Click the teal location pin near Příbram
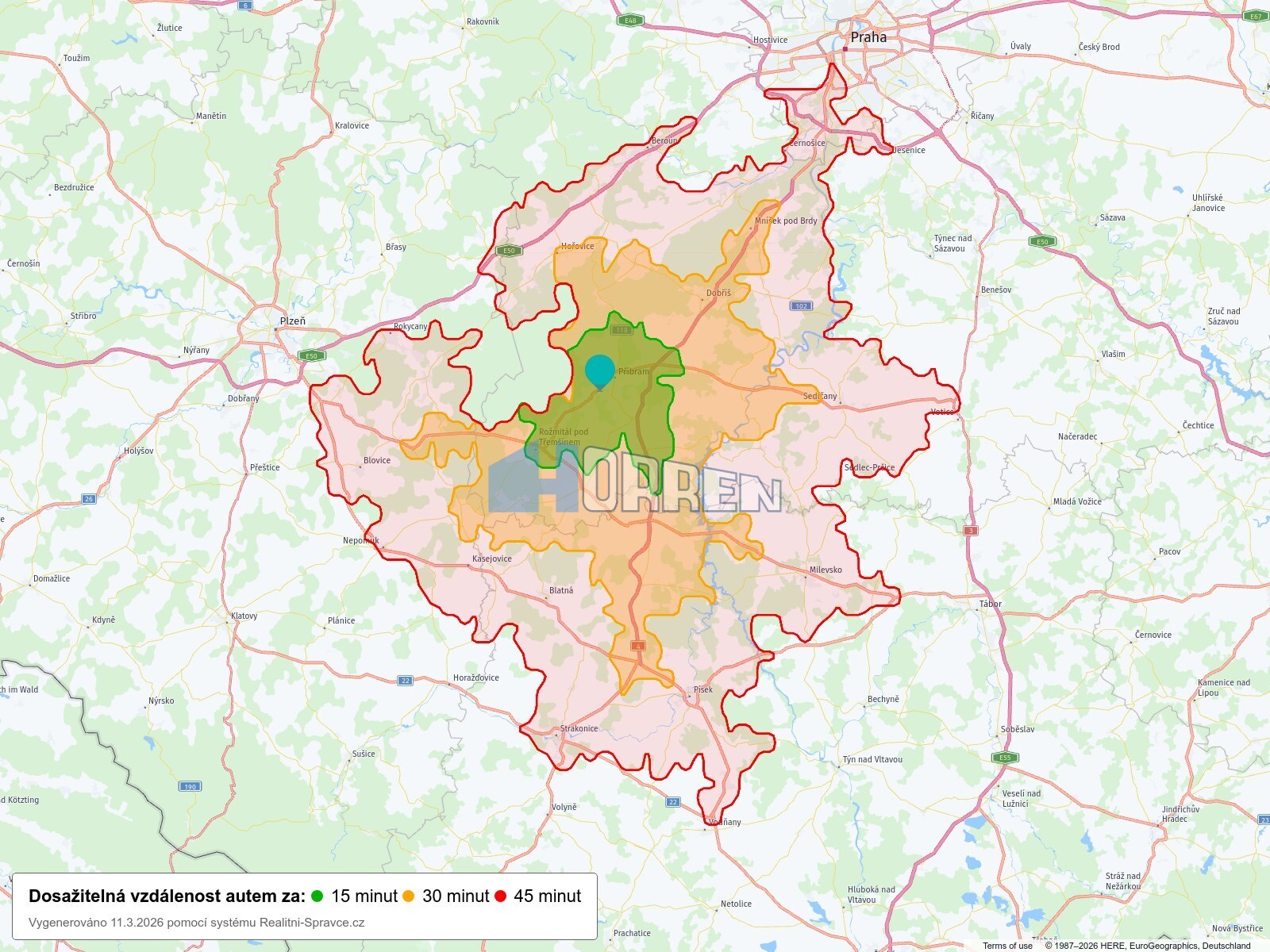 tap(599, 370)
